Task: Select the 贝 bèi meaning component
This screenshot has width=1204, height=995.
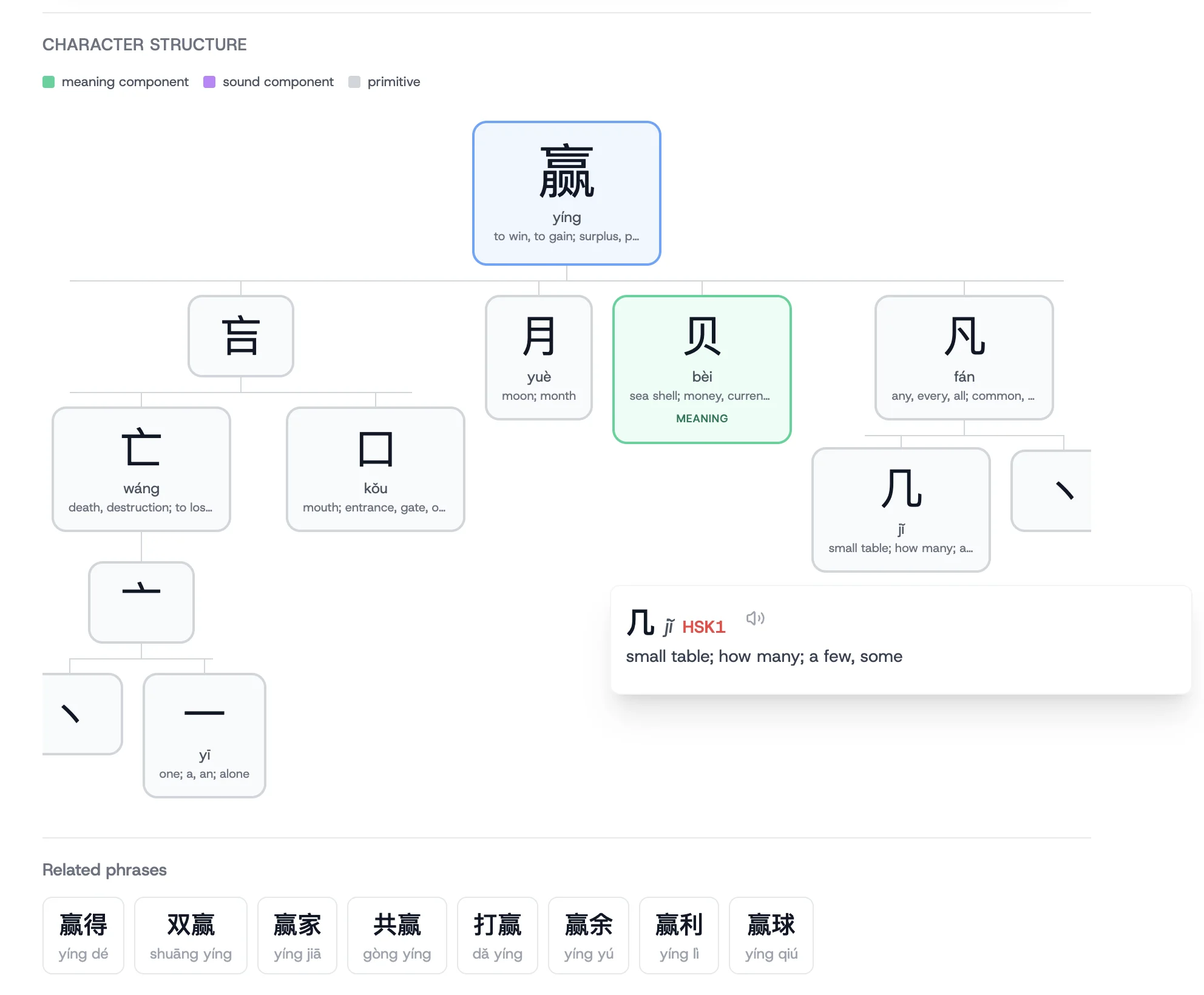Action: 702,369
